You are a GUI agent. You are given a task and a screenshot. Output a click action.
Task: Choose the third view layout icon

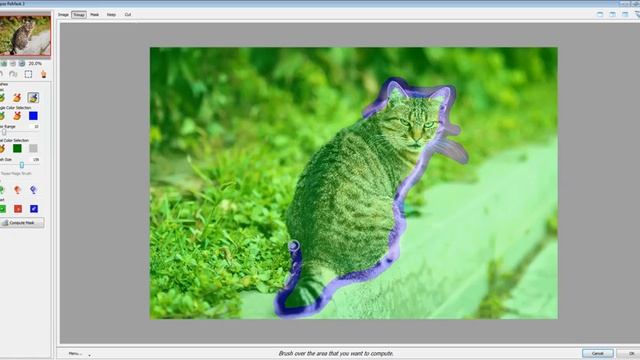(625, 14)
